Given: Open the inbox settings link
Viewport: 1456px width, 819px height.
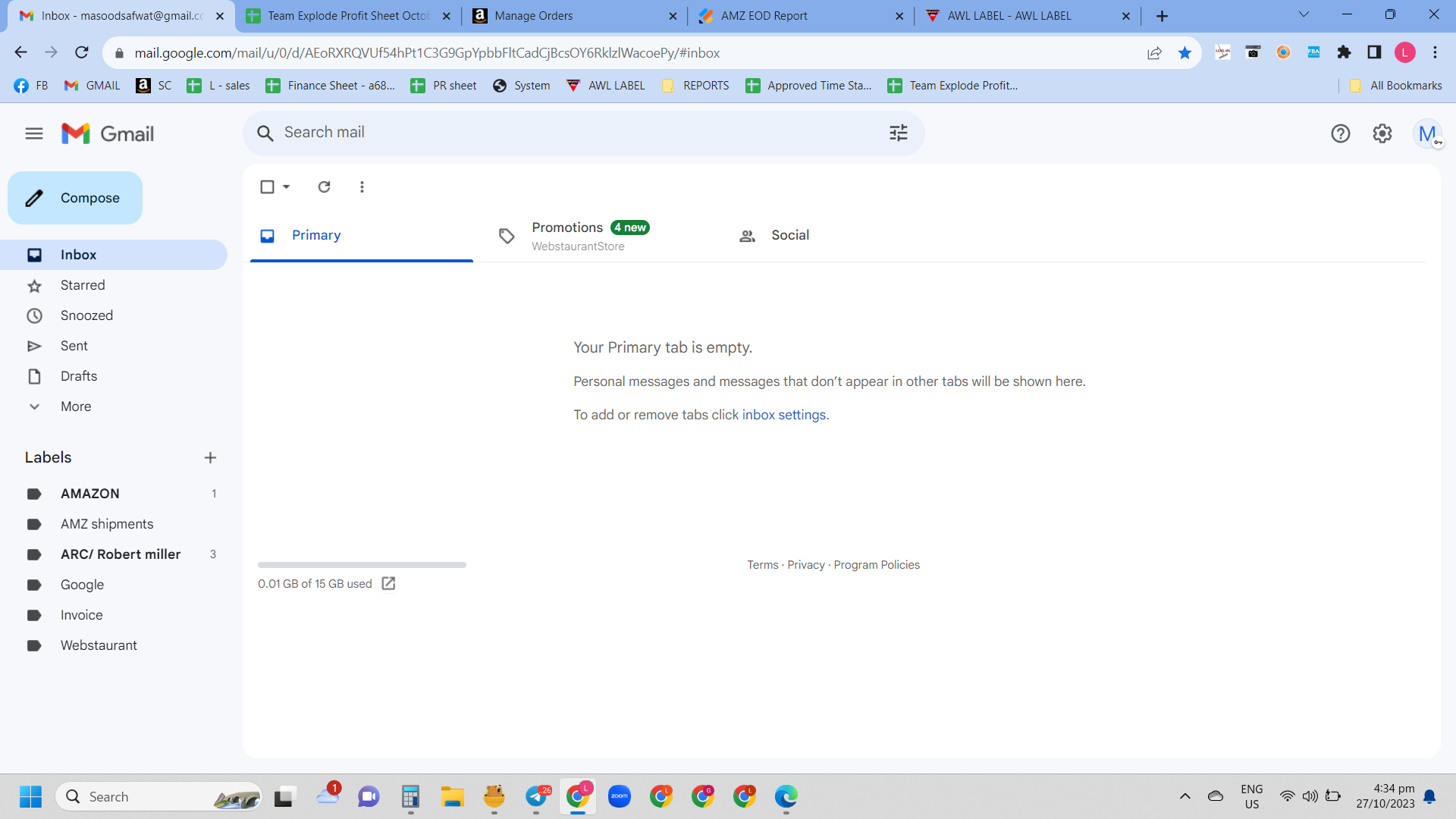Looking at the screenshot, I should (x=784, y=415).
